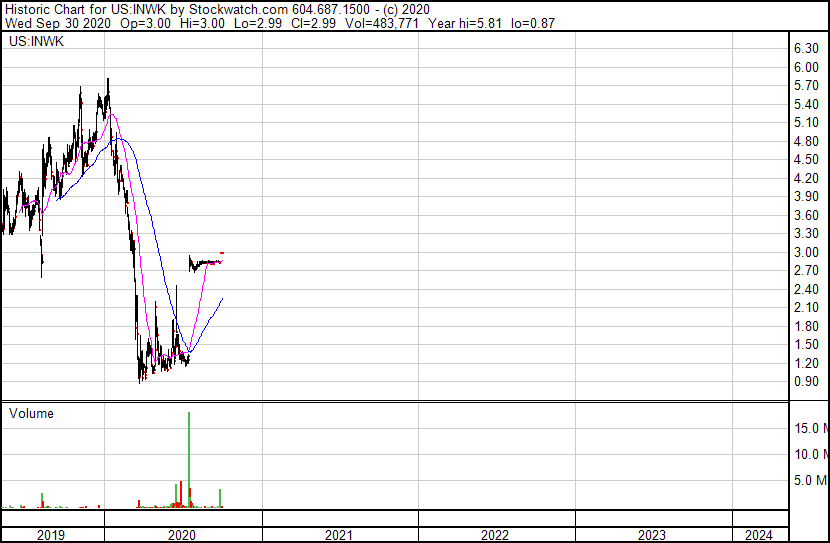Select the 2020 year label on the time axis
The height and width of the screenshot is (543, 830).
[183, 535]
